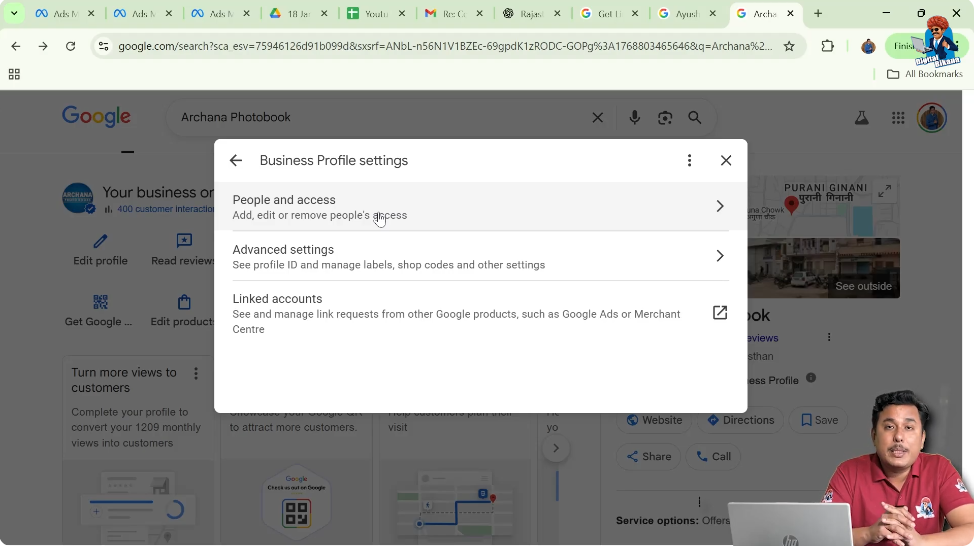Image resolution: width=975 pixels, height=547 pixels.
Task: Open the apps grid in bookmarks bar
Action: click(14, 74)
